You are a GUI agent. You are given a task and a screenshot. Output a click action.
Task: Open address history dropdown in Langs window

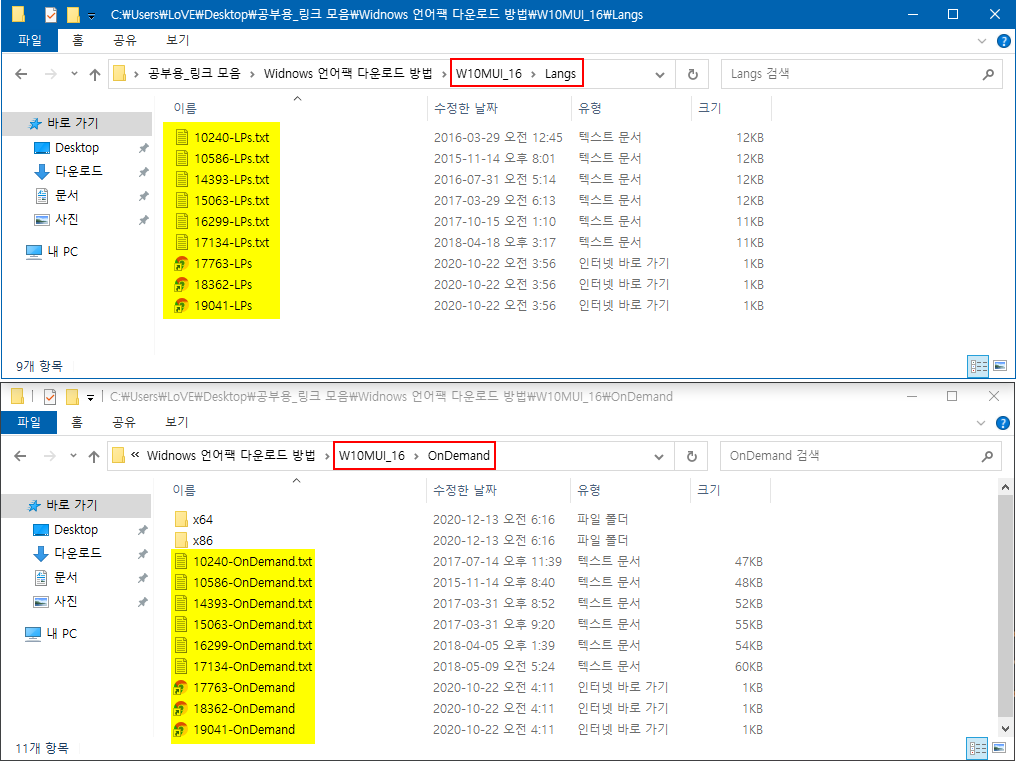tap(660, 75)
